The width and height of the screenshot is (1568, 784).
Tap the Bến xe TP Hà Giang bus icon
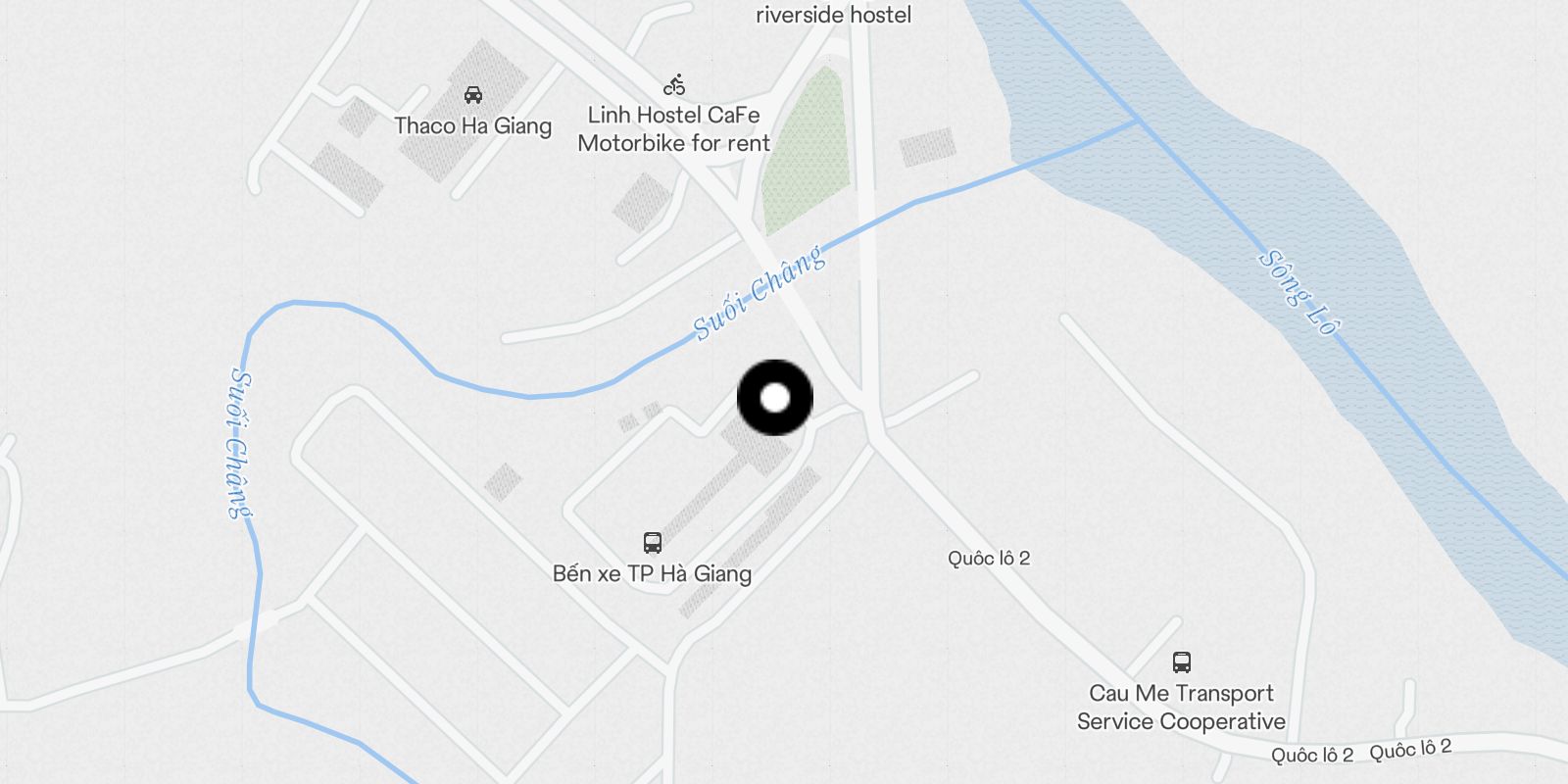pyautogui.click(x=653, y=542)
